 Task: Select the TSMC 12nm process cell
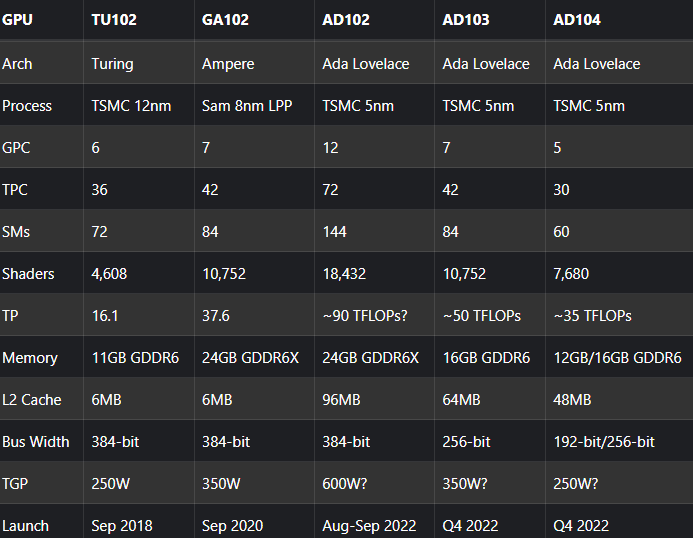click(133, 105)
